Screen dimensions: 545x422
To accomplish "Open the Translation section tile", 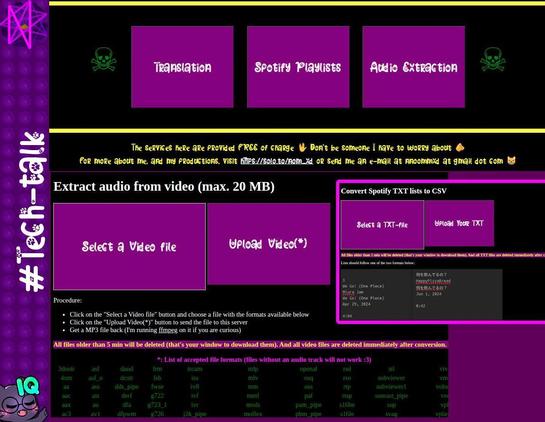I will click(182, 67).
